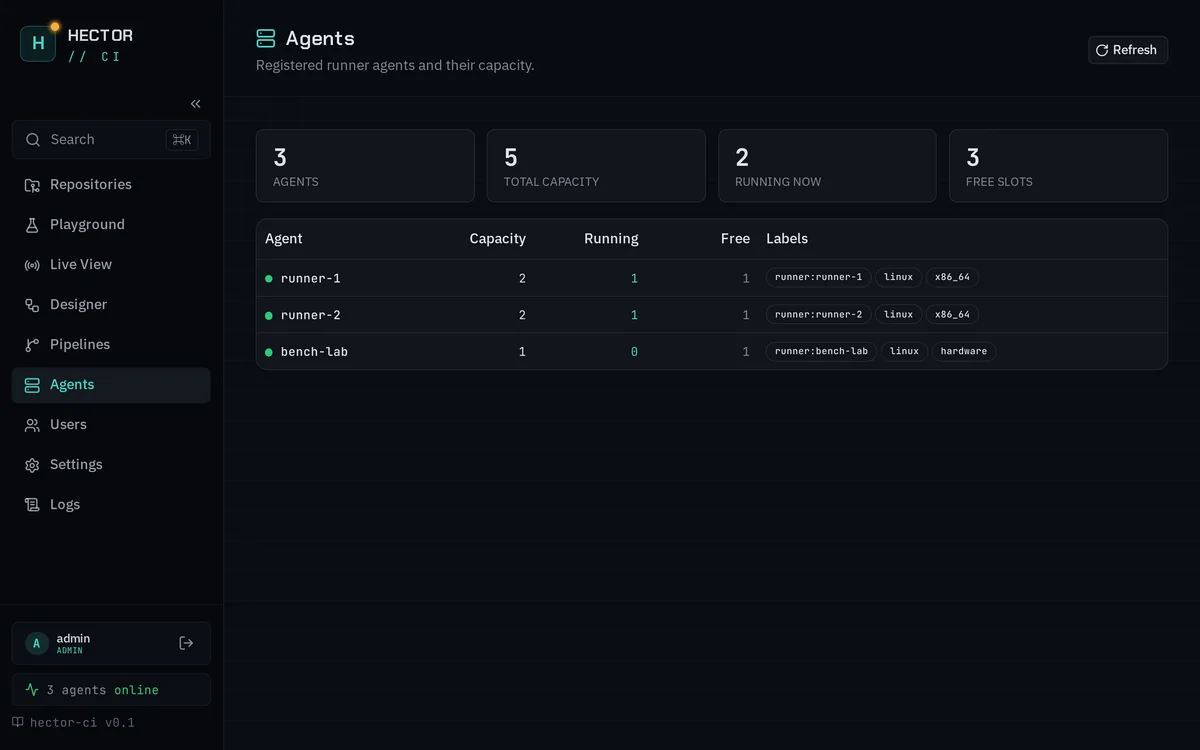The height and width of the screenshot is (750, 1200).
Task: Click the Running Now stat card
Action: (827, 166)
